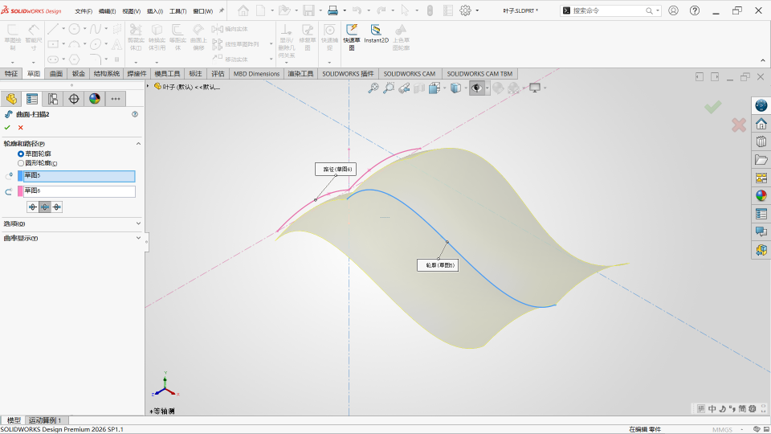Toggle the Instant2D tool
This screenshot has width=771, height=434.
pos(376,33)
